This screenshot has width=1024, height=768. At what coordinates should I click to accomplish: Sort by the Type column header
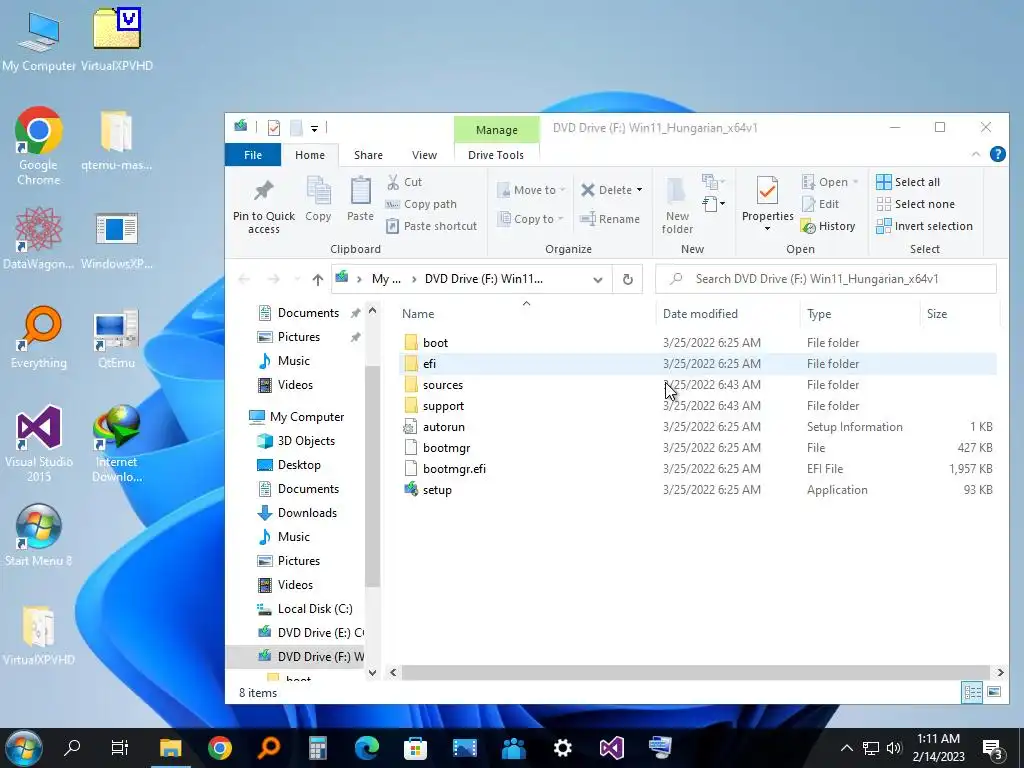click(859, 314)
